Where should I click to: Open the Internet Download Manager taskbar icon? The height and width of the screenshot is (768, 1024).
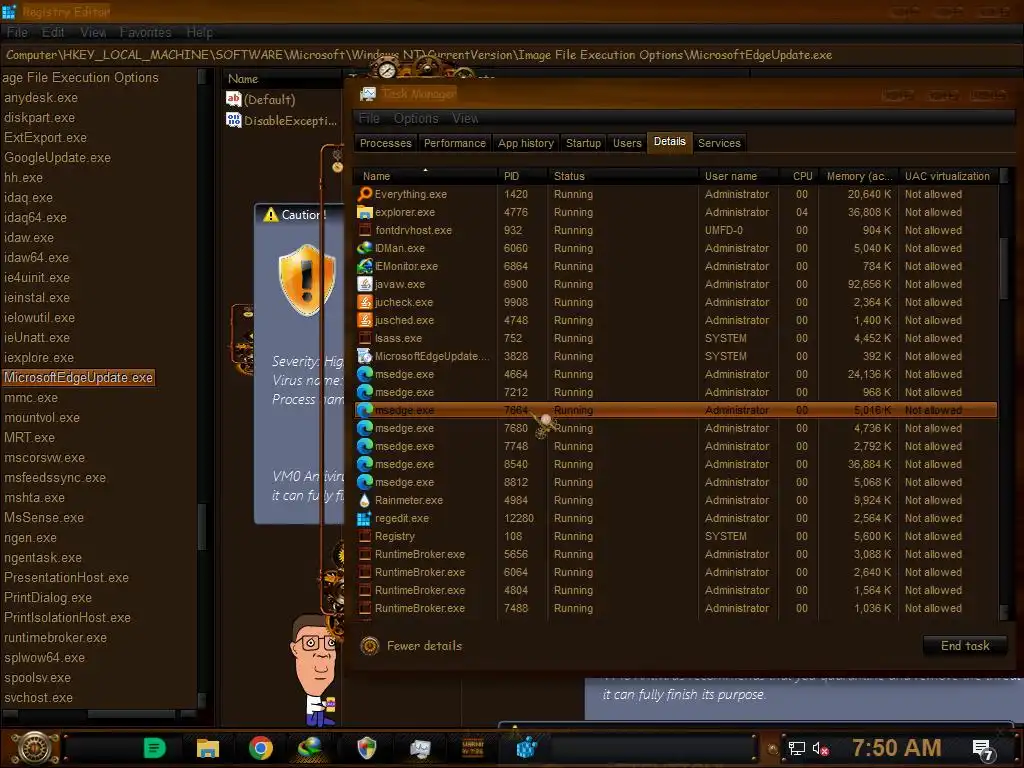(x=310, y=748)
